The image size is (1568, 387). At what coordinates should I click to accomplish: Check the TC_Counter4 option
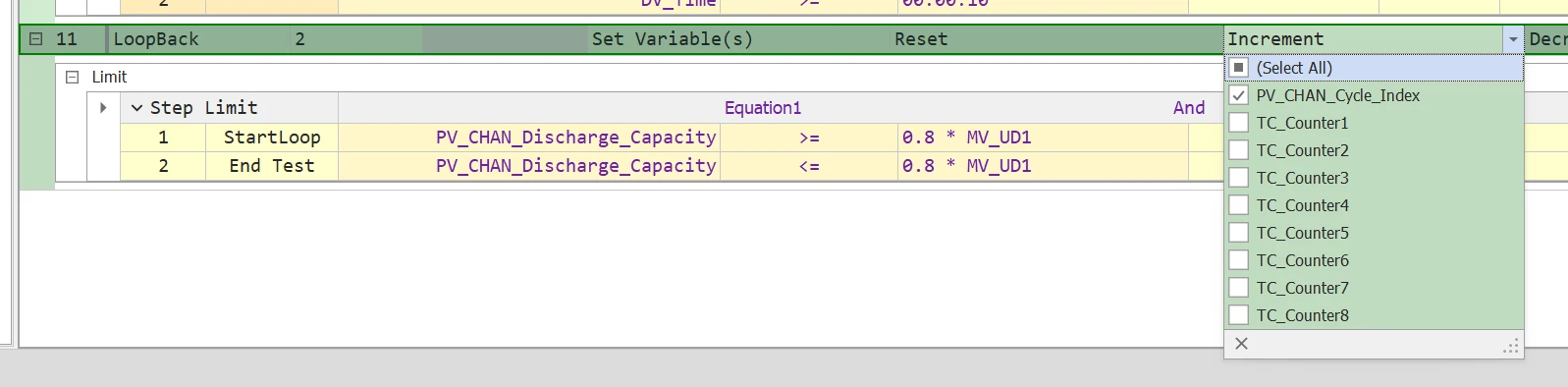(1239, 205)
